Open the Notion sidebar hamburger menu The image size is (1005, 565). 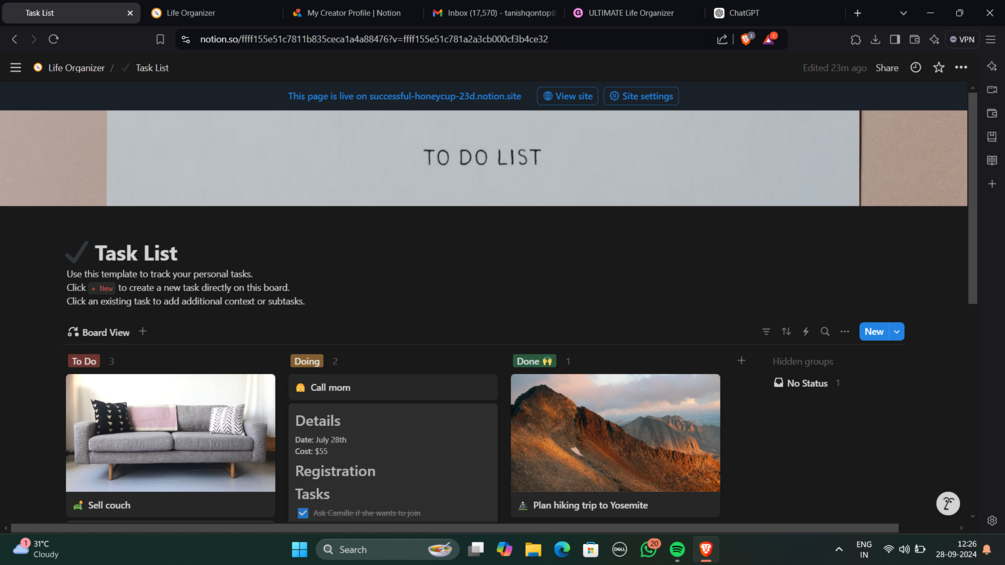(15, 67)
